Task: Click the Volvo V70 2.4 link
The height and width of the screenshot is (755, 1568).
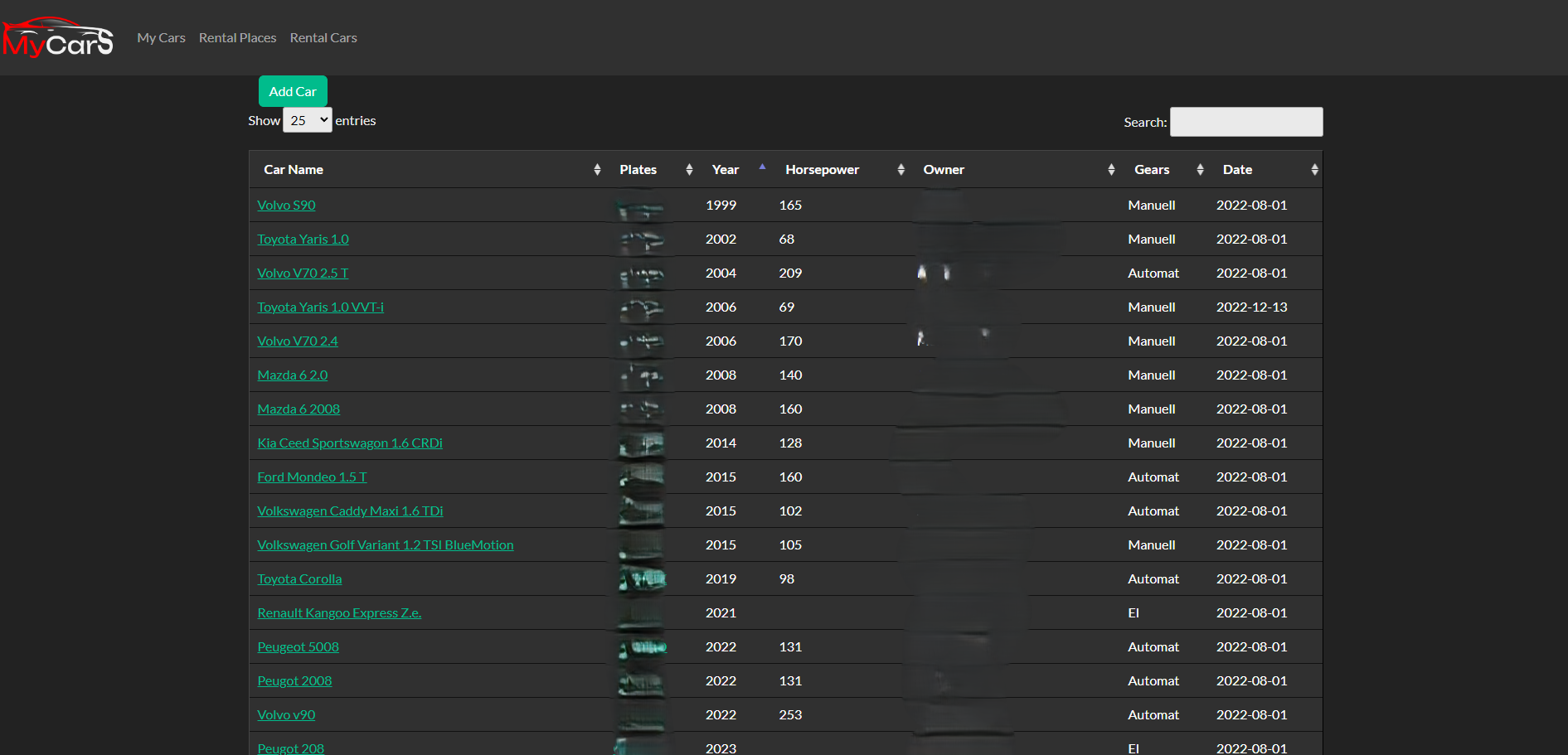Action: 298,341
